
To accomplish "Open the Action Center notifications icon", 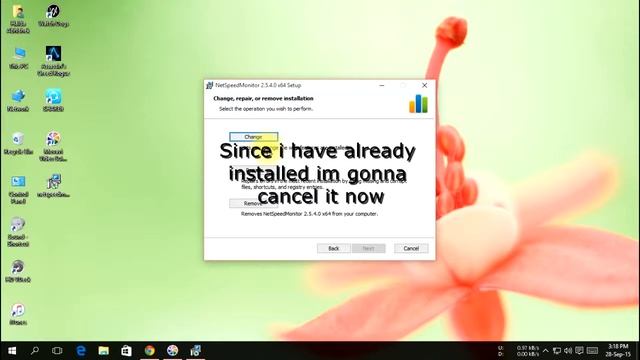I will point(579,351).
